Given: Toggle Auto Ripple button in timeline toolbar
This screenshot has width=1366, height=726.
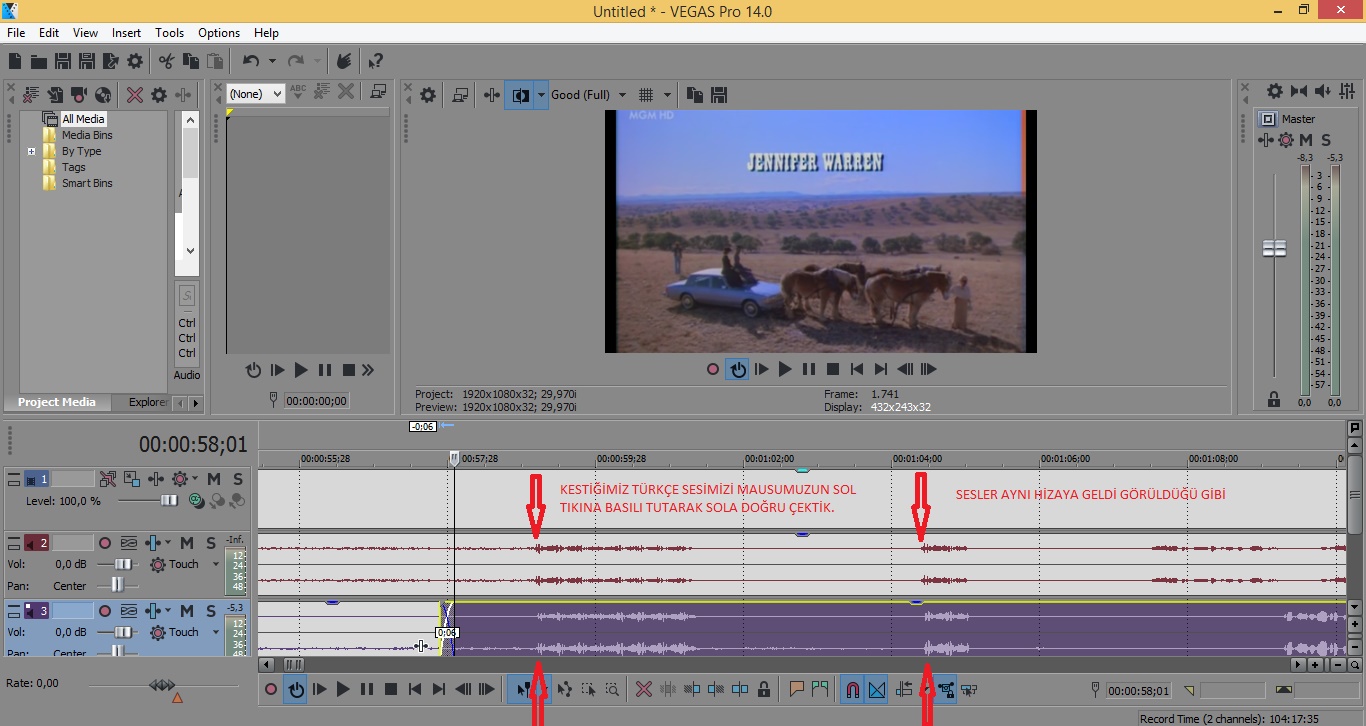Looking at the screenshot, I should pos(905,689).
